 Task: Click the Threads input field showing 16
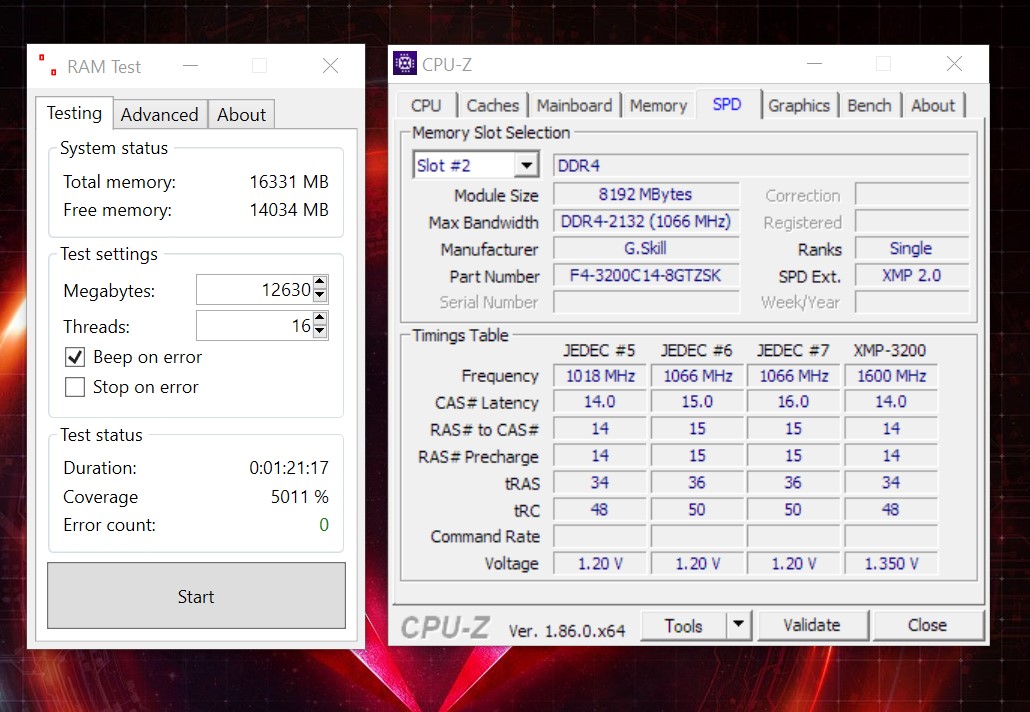click(255, 325)
